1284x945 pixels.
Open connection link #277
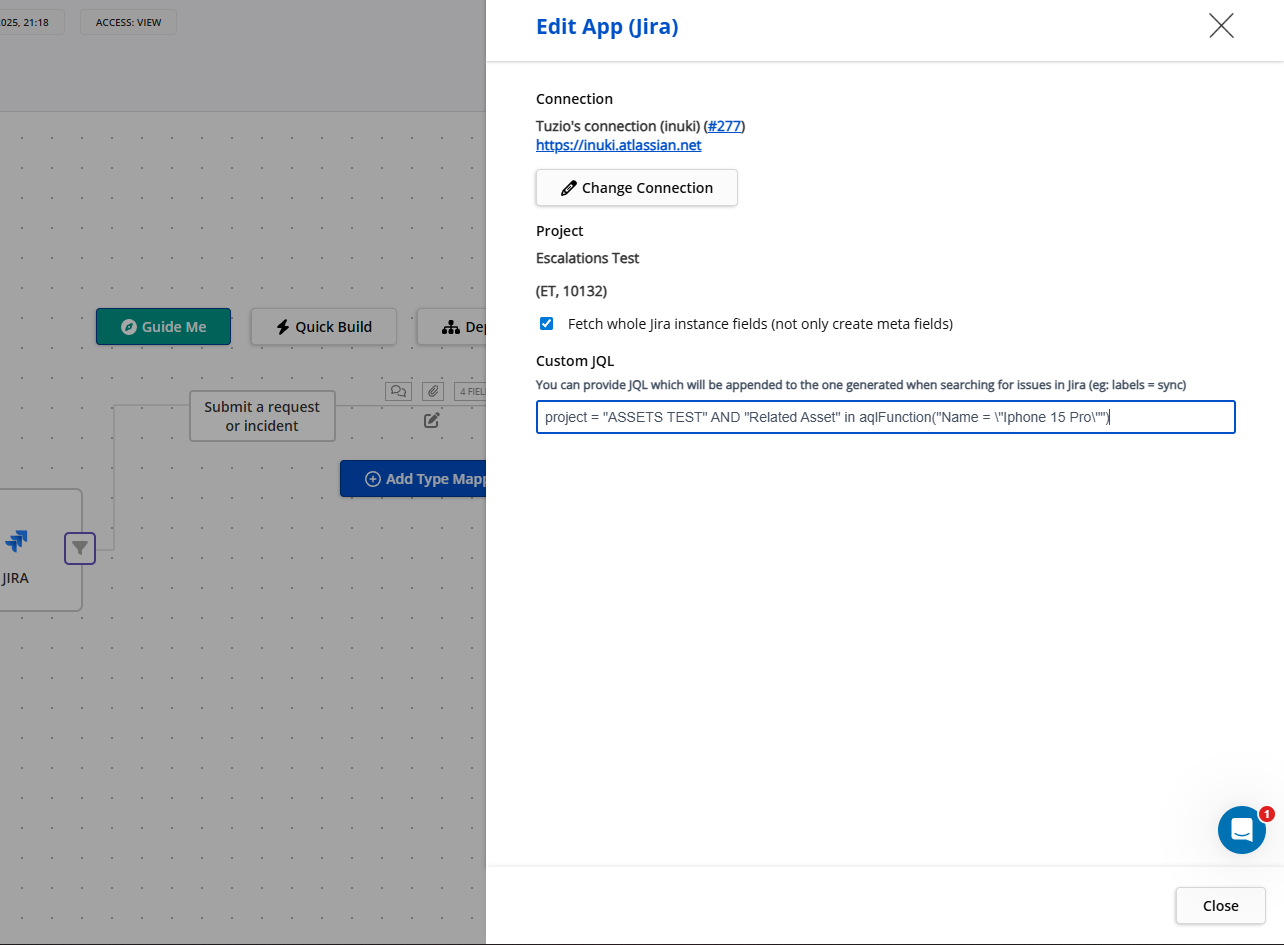pos(725,126)
